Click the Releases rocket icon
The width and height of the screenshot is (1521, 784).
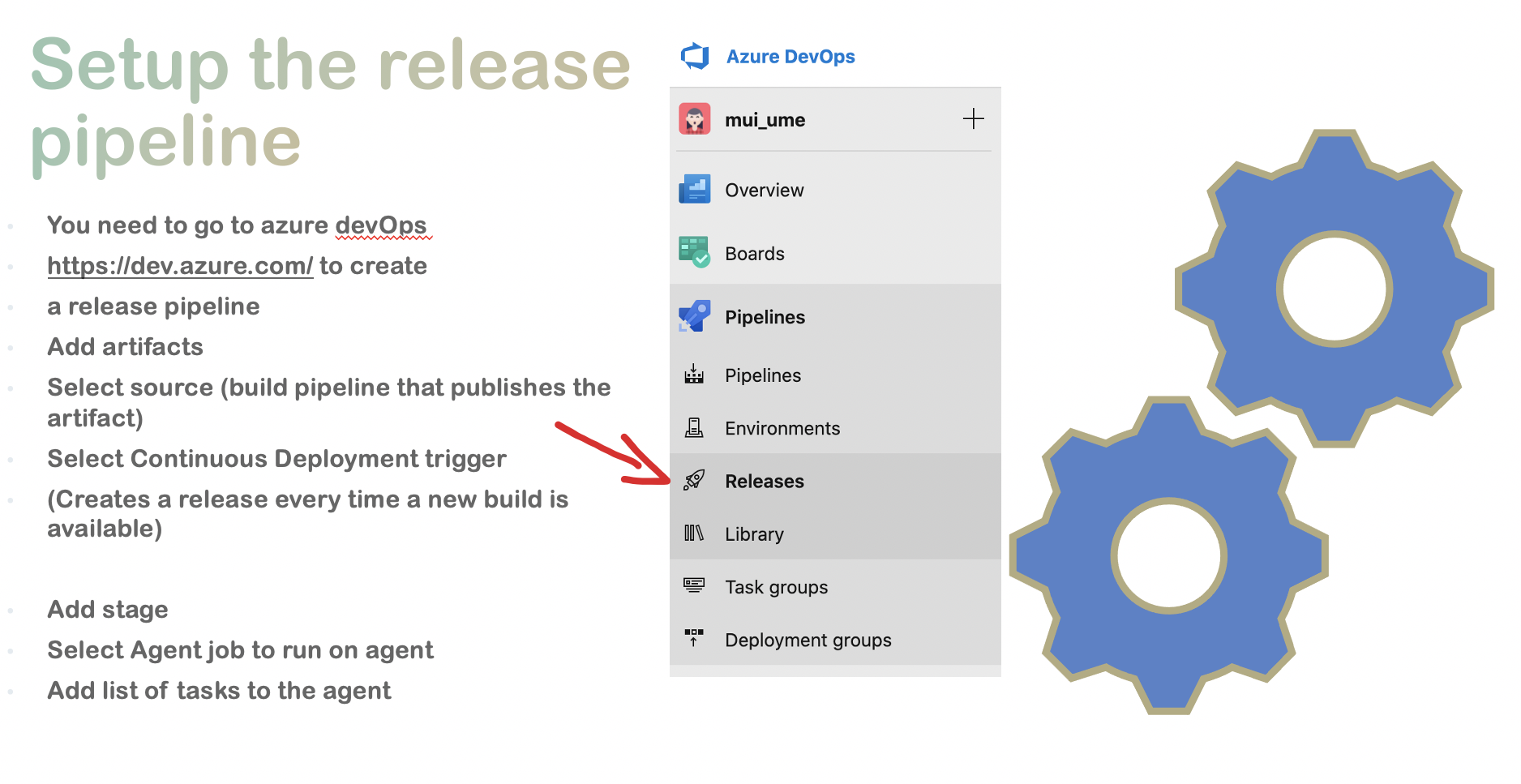[x=694, y=480]
